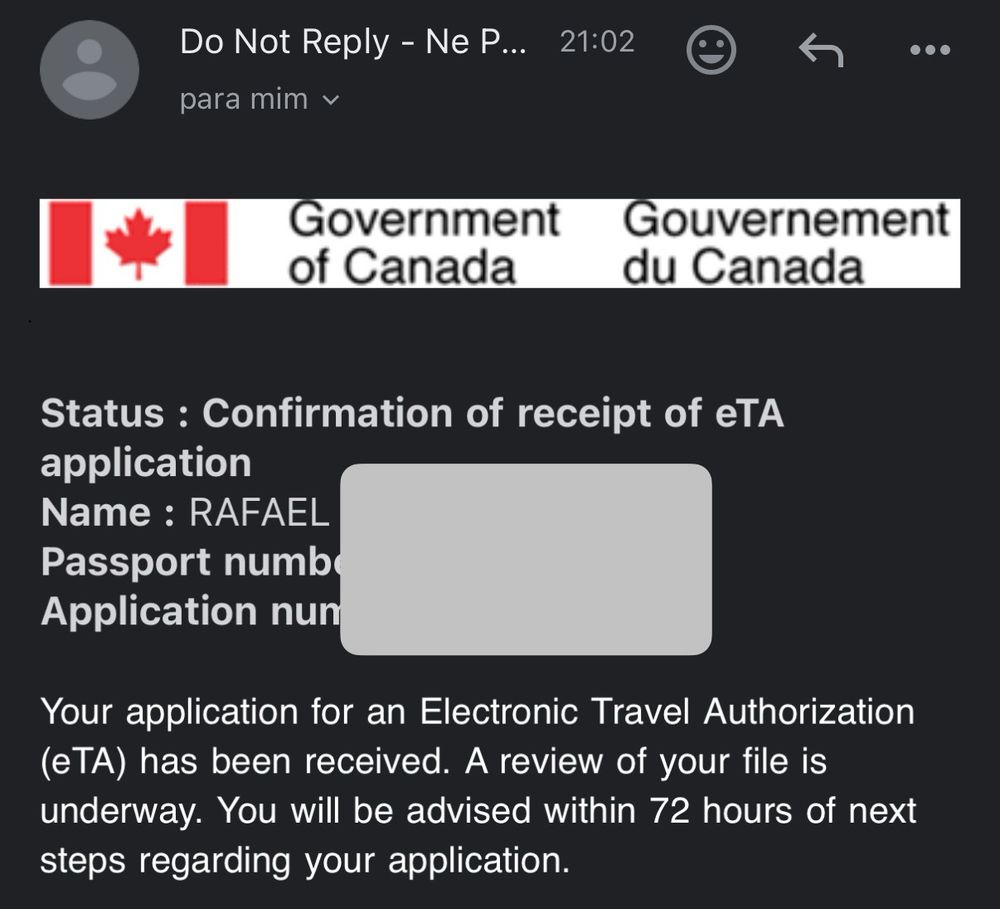
Task: Tap 'Gouvernement du Canada' banner text
Action: (786, 242)
